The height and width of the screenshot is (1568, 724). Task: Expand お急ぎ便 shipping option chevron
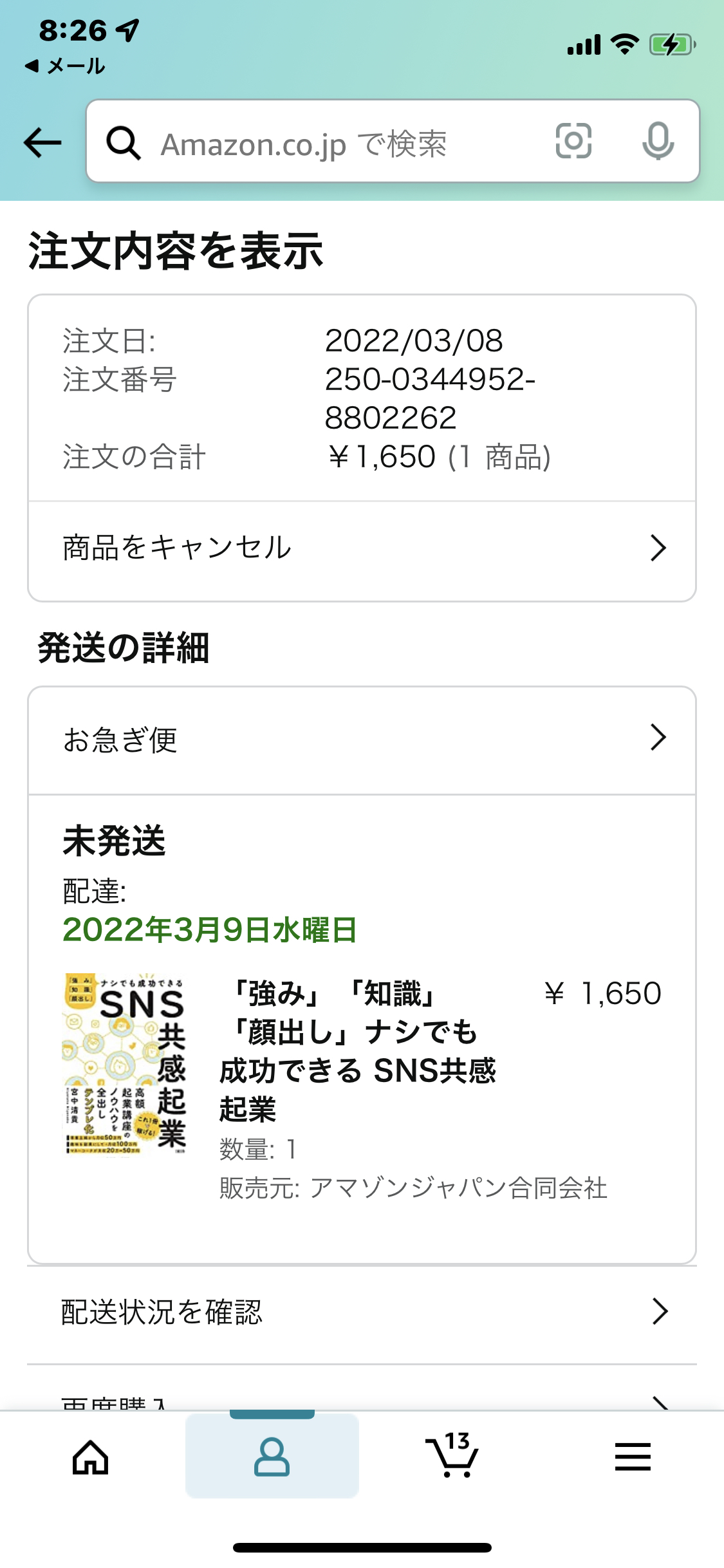coord(658,738)
